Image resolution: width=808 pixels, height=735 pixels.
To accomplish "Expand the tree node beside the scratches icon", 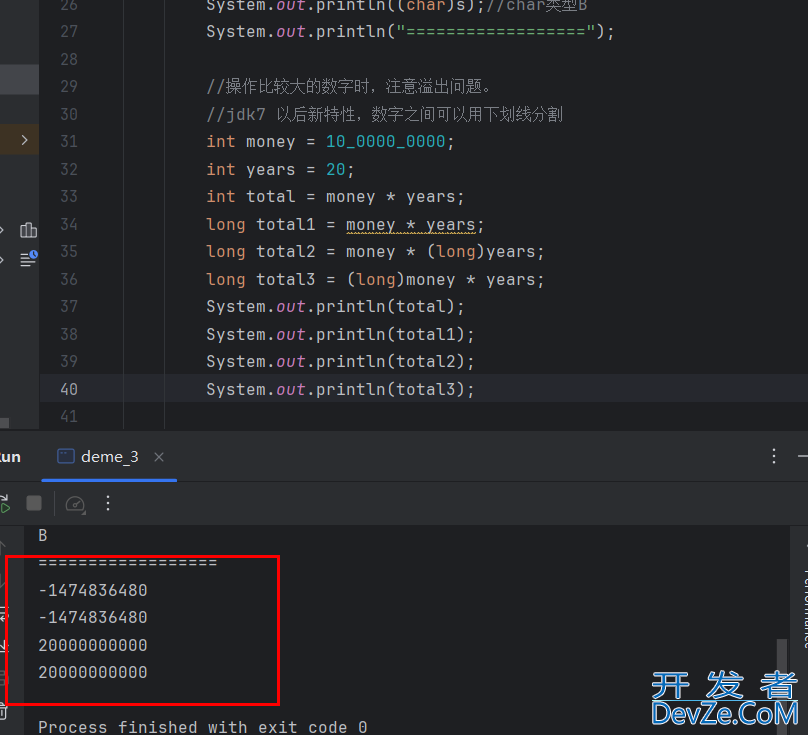I will 3,259.
